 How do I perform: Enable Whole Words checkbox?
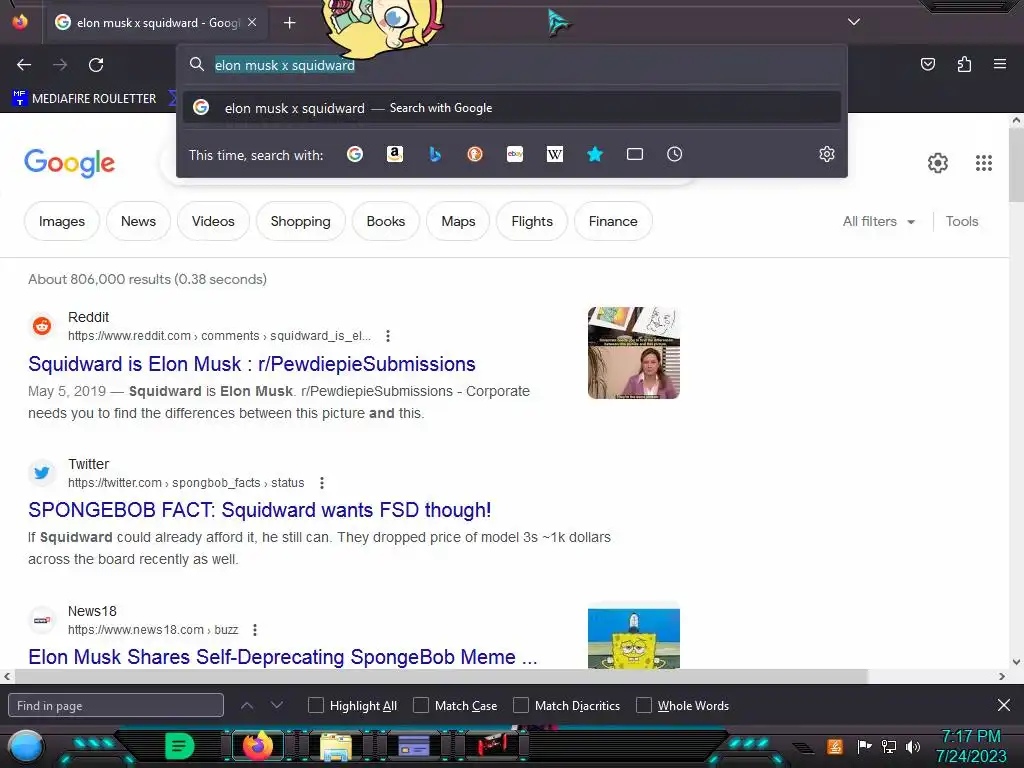[x=644, y=705]
